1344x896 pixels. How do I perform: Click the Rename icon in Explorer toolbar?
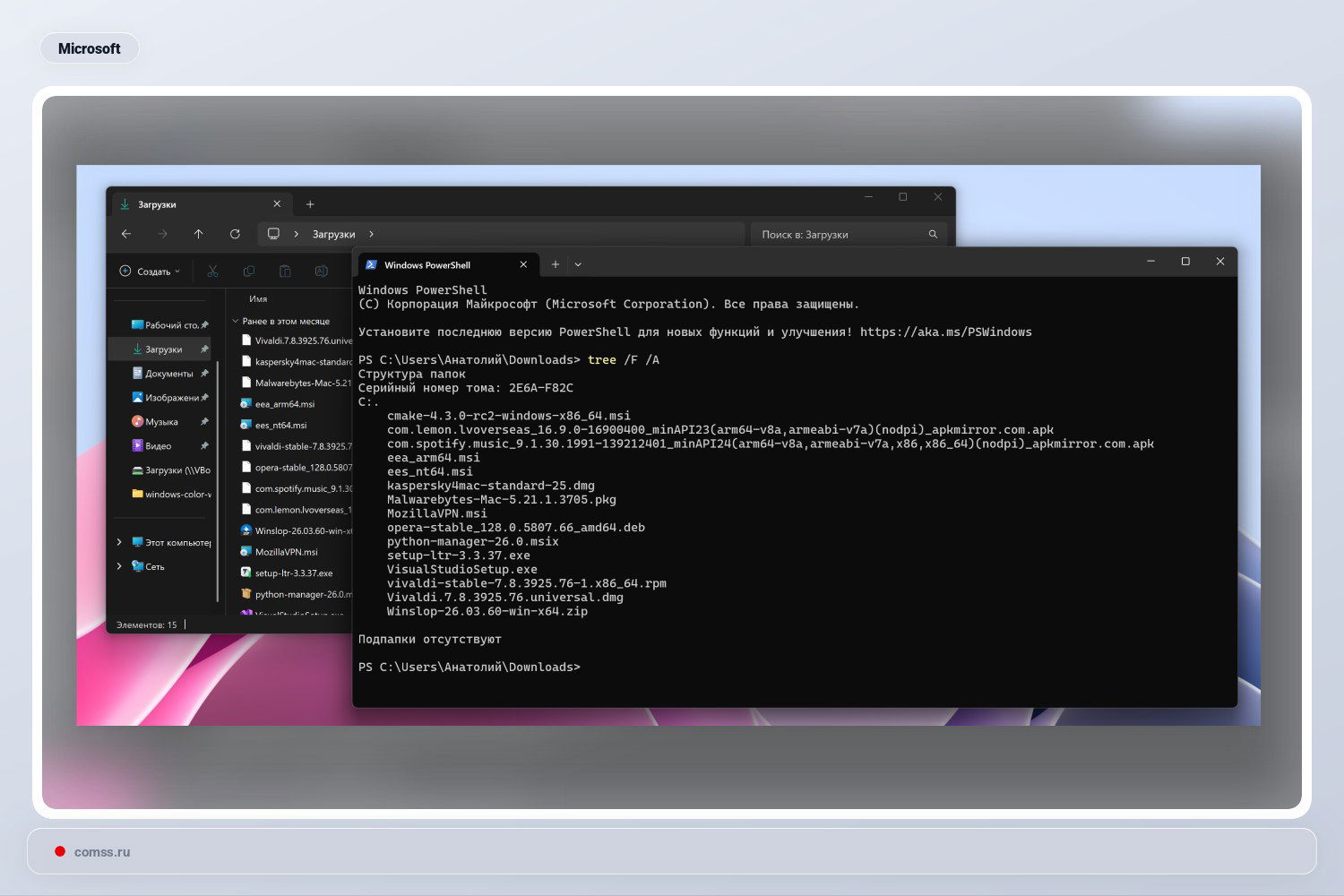[x=321, y=271]
